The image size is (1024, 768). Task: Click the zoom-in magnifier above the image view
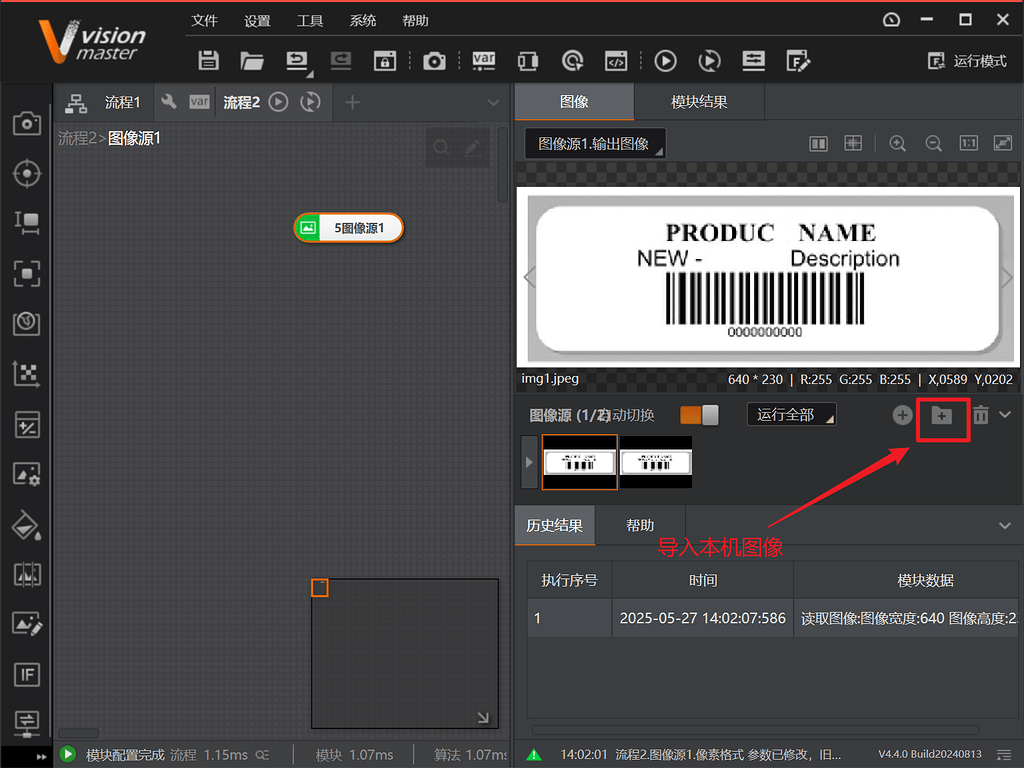[897, 143]
